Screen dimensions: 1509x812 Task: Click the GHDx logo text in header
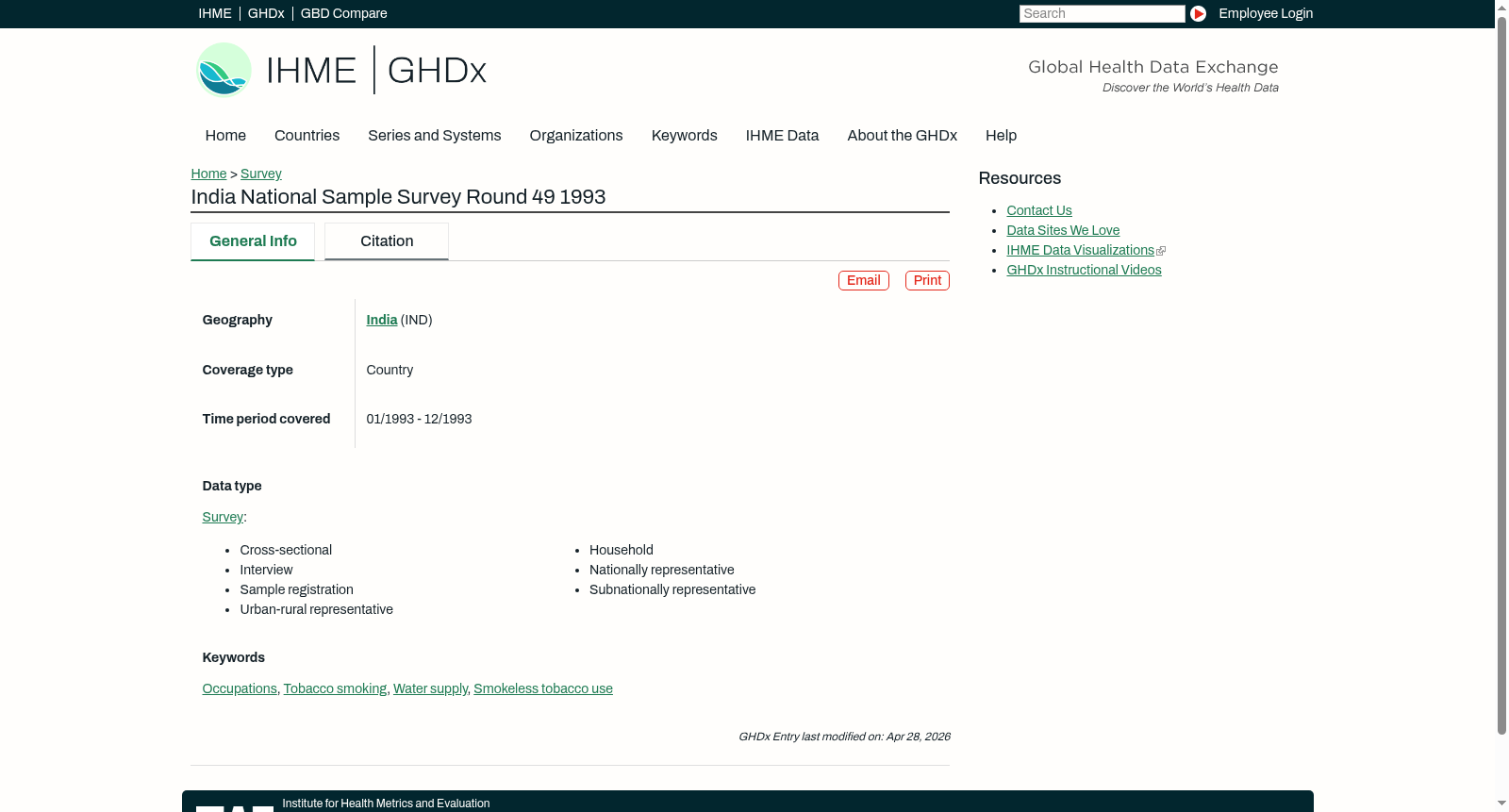tap(437, 71)
